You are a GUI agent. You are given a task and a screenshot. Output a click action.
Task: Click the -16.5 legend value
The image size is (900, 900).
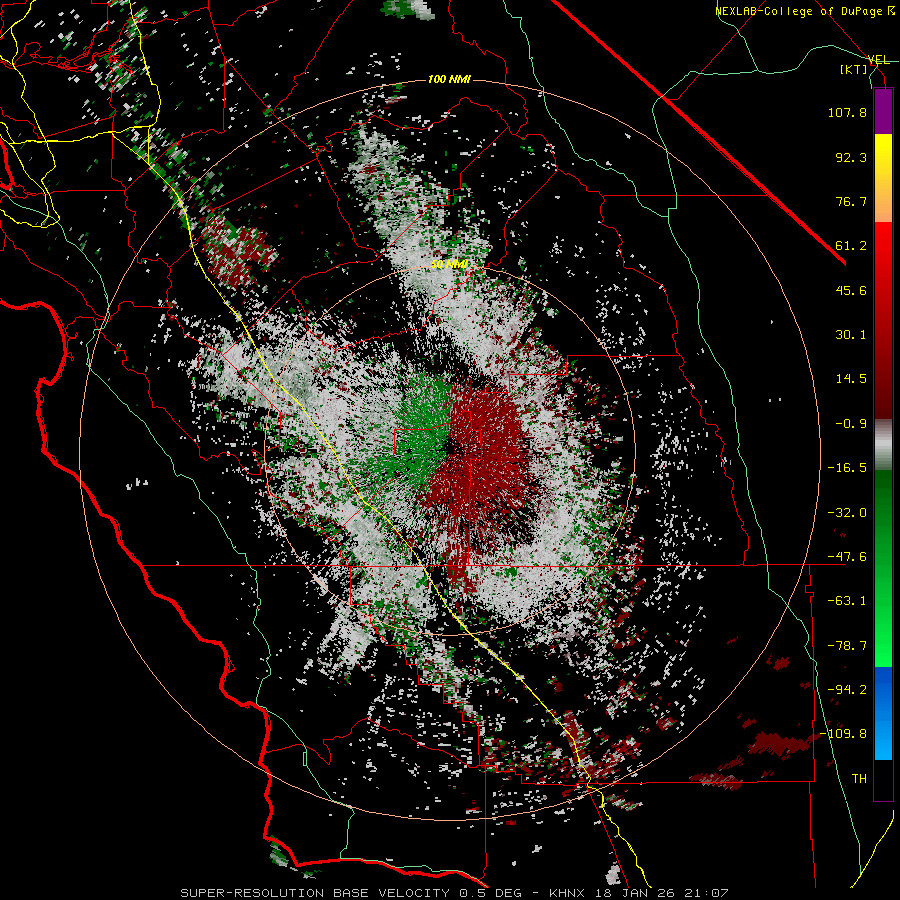point(847,468)
